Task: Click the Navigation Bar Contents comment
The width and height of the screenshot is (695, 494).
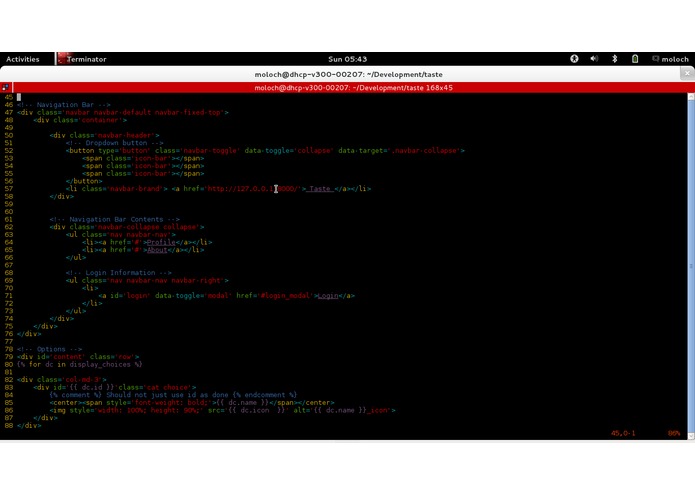Action: [x=114, y=219]
